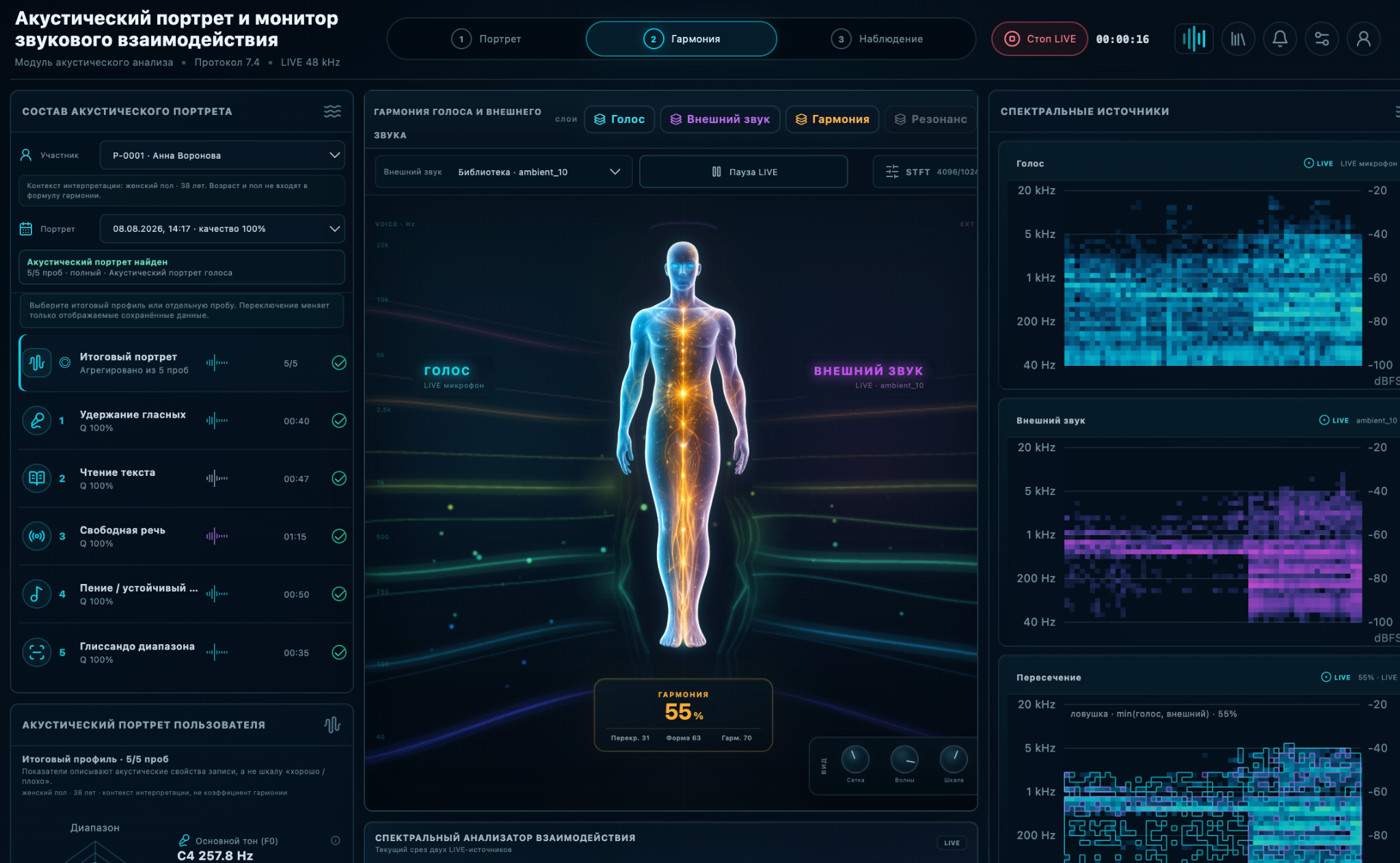Switch to step 1 Портрет tab
Image resolution: width=1400 pixels, height=863 pixels.
click(x=486, y=39)
